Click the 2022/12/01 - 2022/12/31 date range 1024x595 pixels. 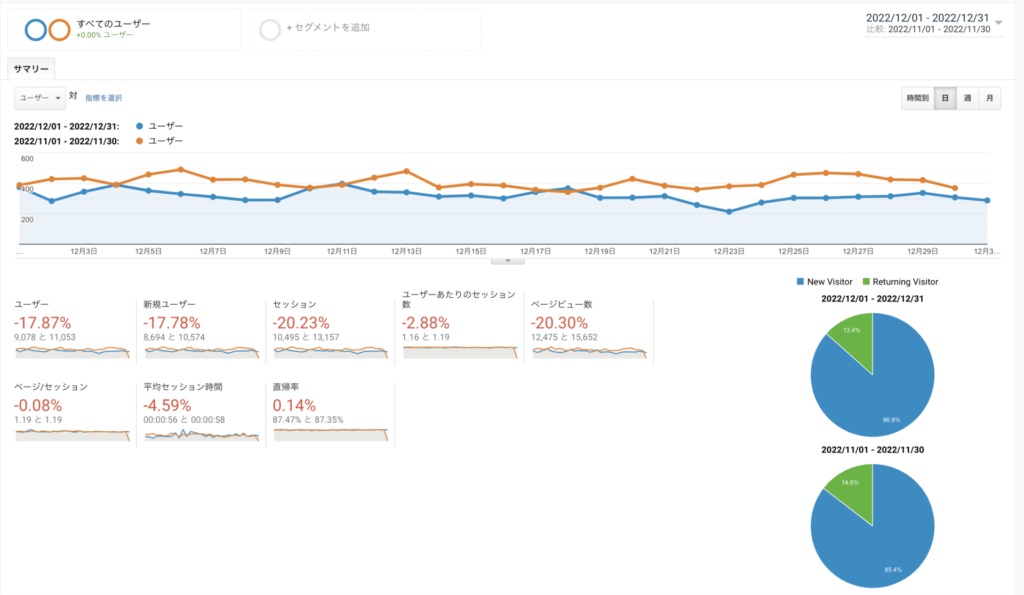[x=927, y=18]
